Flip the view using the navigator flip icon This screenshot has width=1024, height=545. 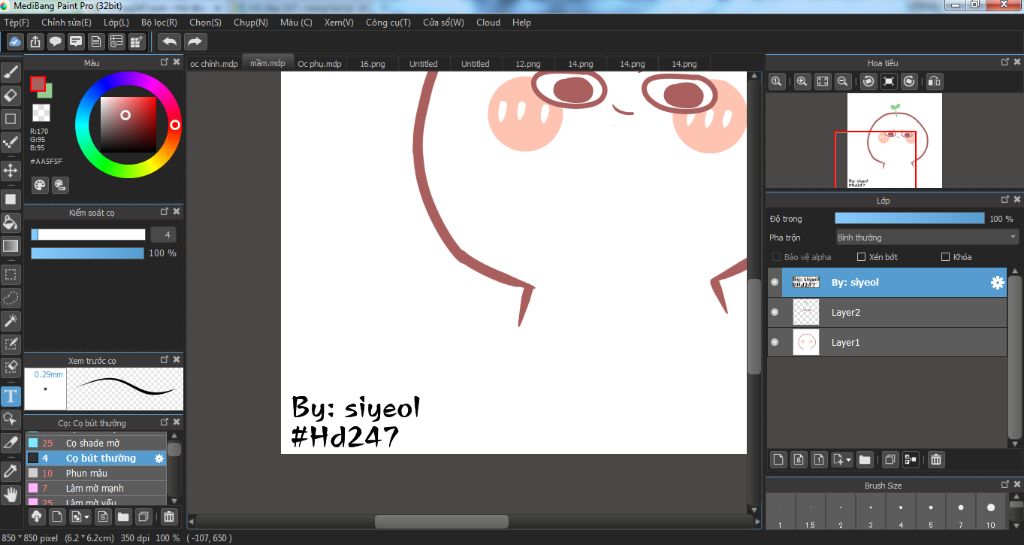pos(935,82)
